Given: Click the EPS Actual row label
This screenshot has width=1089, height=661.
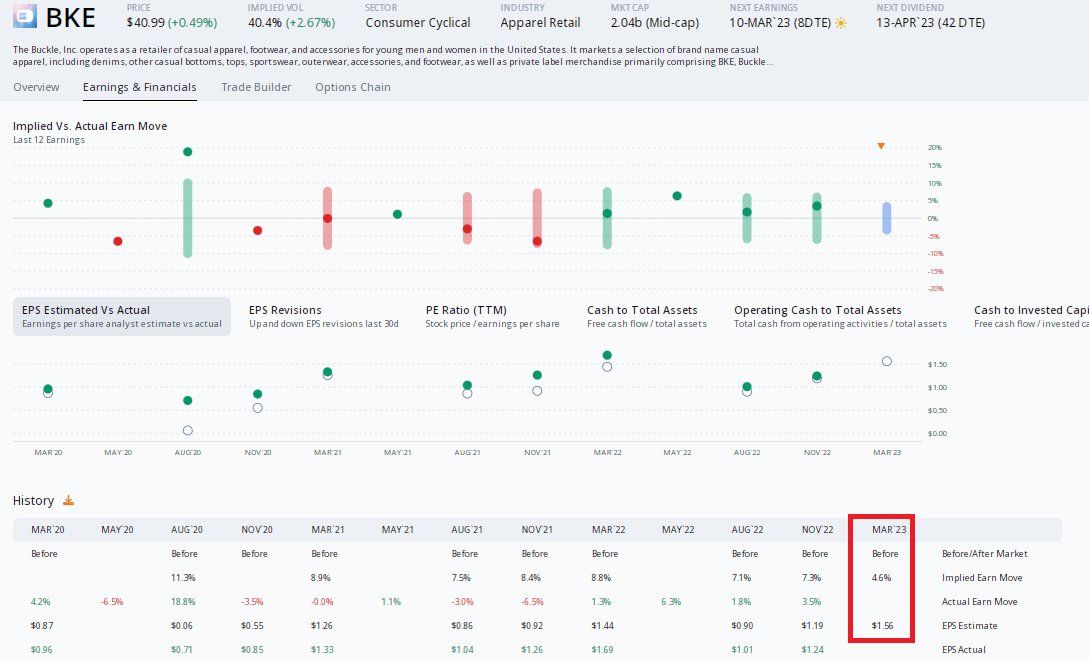Looking at the screenshot, I should [x=963, y=650].
